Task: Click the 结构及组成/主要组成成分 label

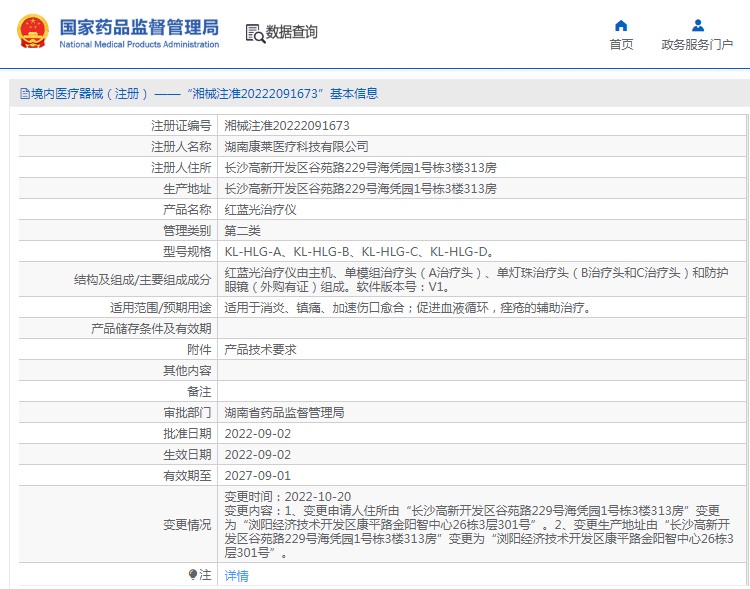Action: coord(143,280)
